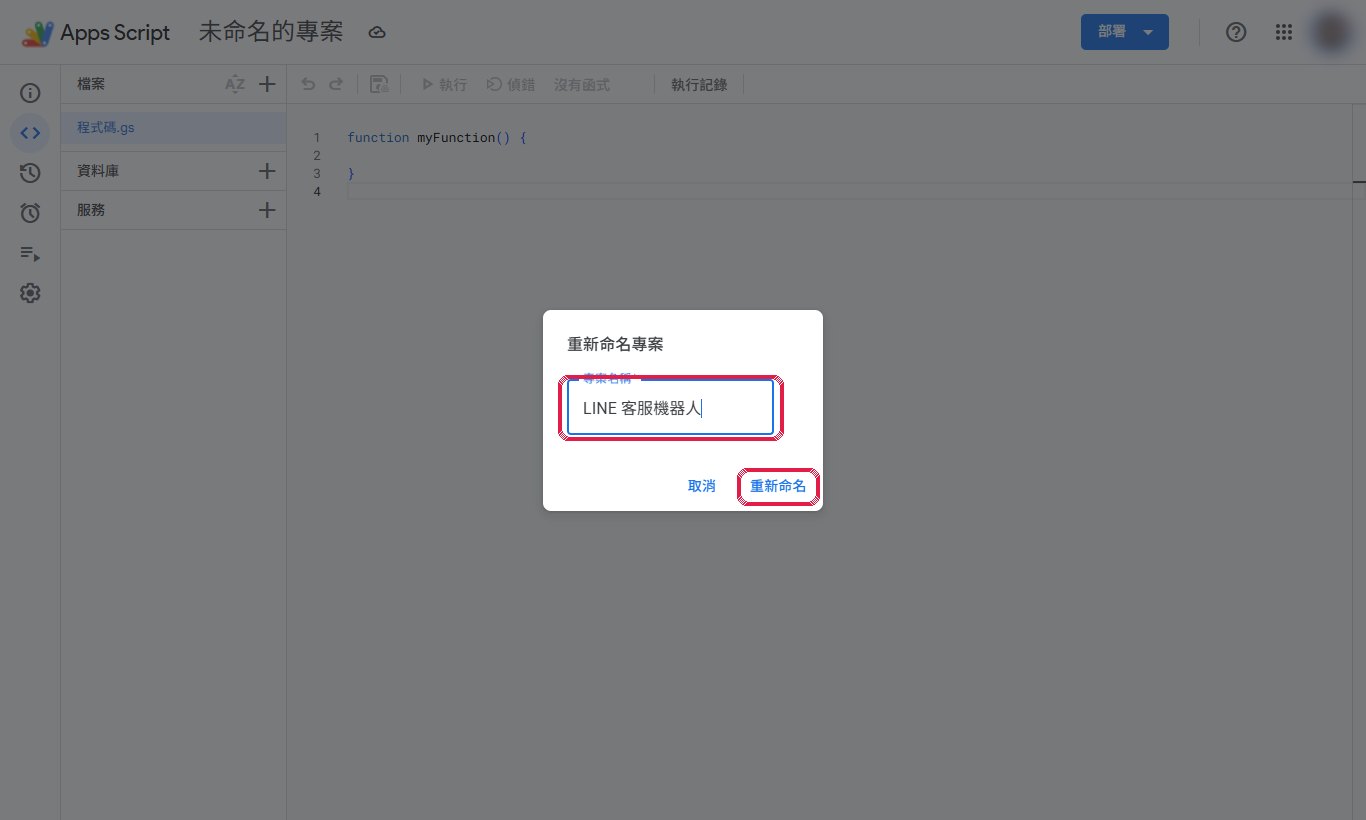The image size is (1366, 820).
Task: Open Triggers alarm clock icon
Action: click(30, 213)
